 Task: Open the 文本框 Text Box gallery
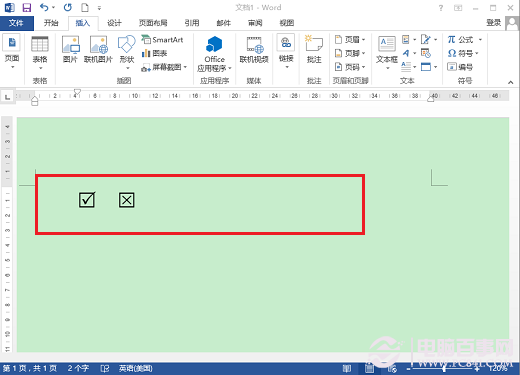387,52
